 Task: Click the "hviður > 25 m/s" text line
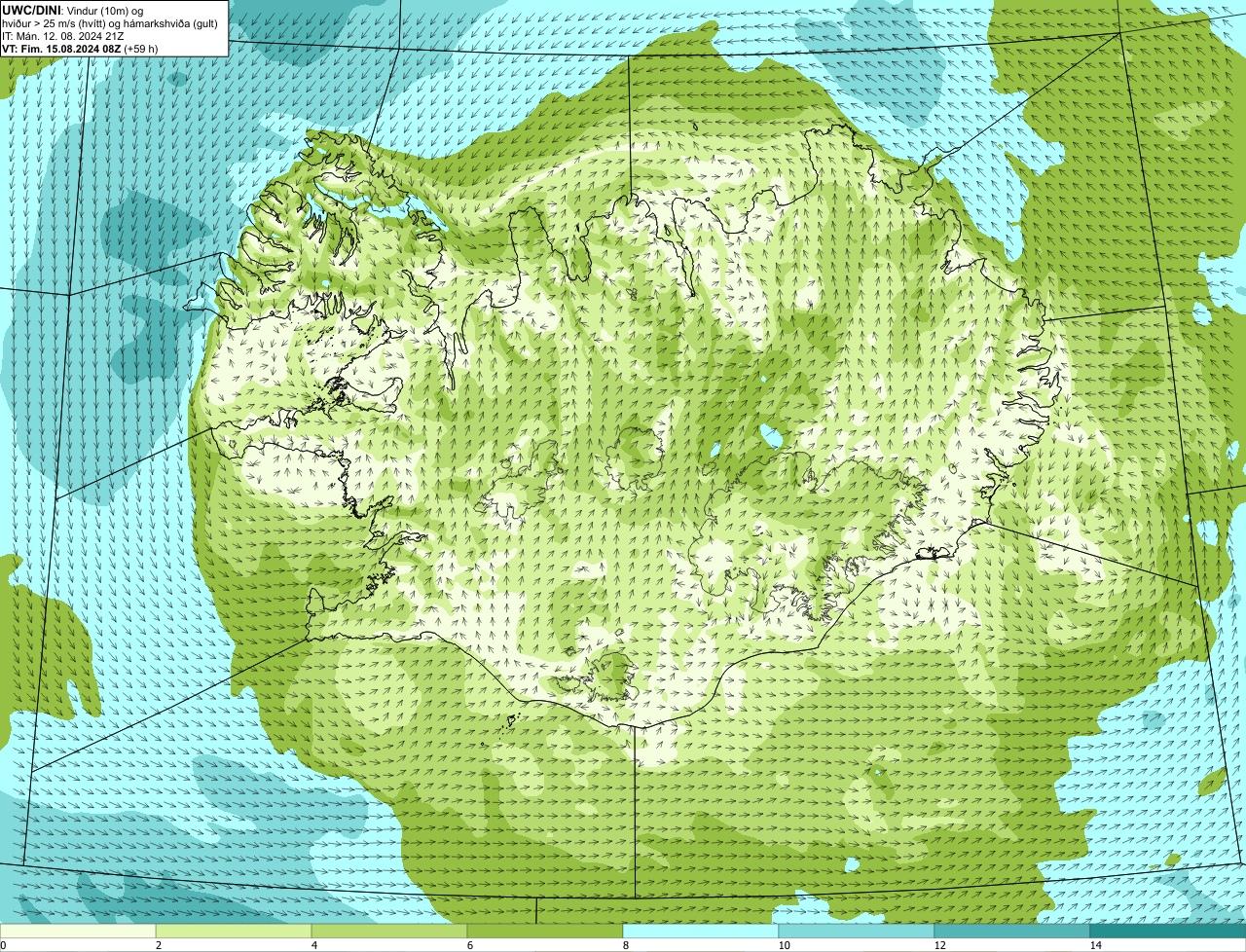point(110,23)
